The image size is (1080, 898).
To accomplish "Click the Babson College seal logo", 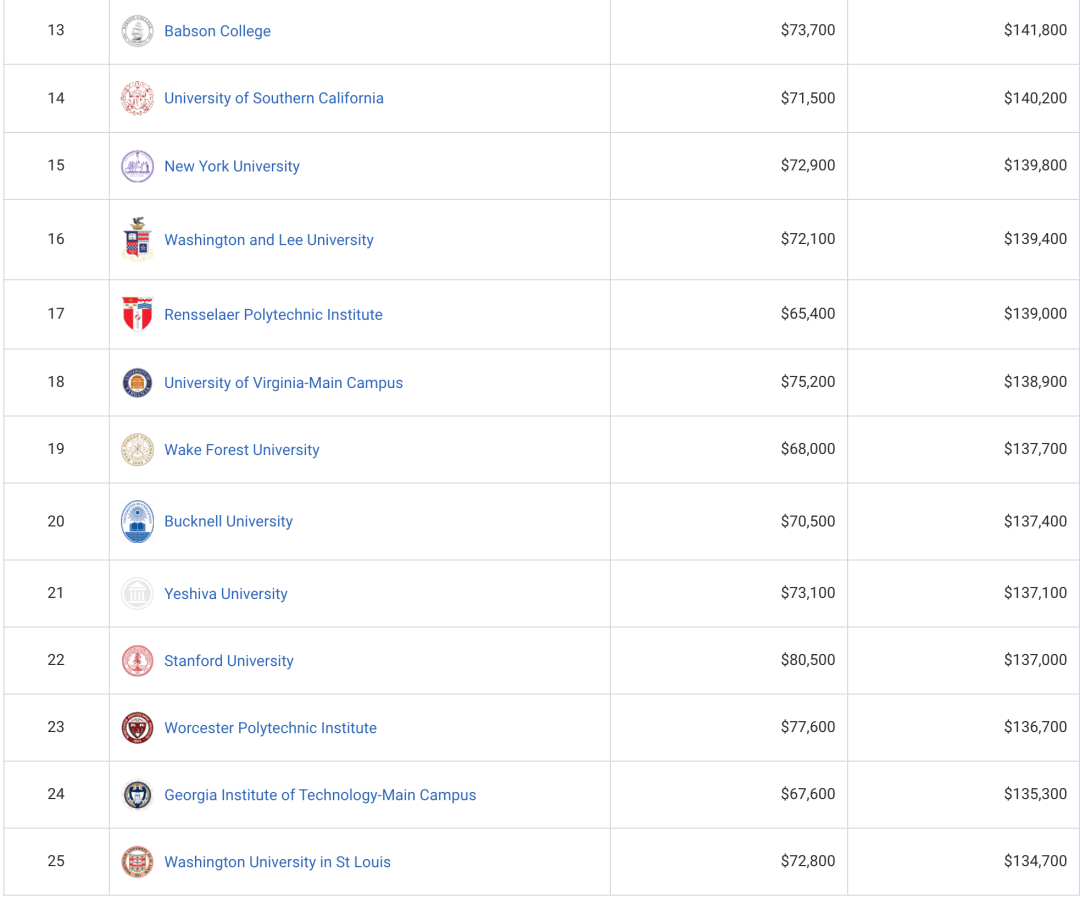I will pyautogui.click(x=137, y=31).
